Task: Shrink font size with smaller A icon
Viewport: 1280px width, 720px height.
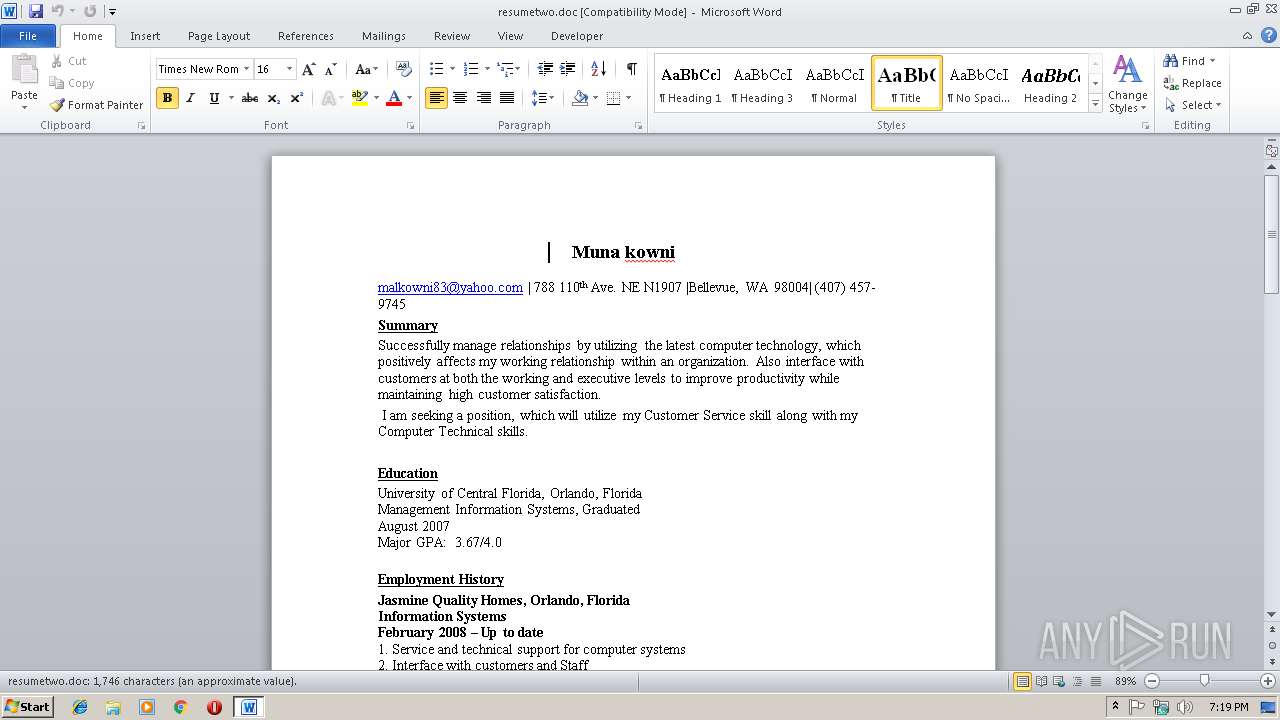Action: [331, 69]
